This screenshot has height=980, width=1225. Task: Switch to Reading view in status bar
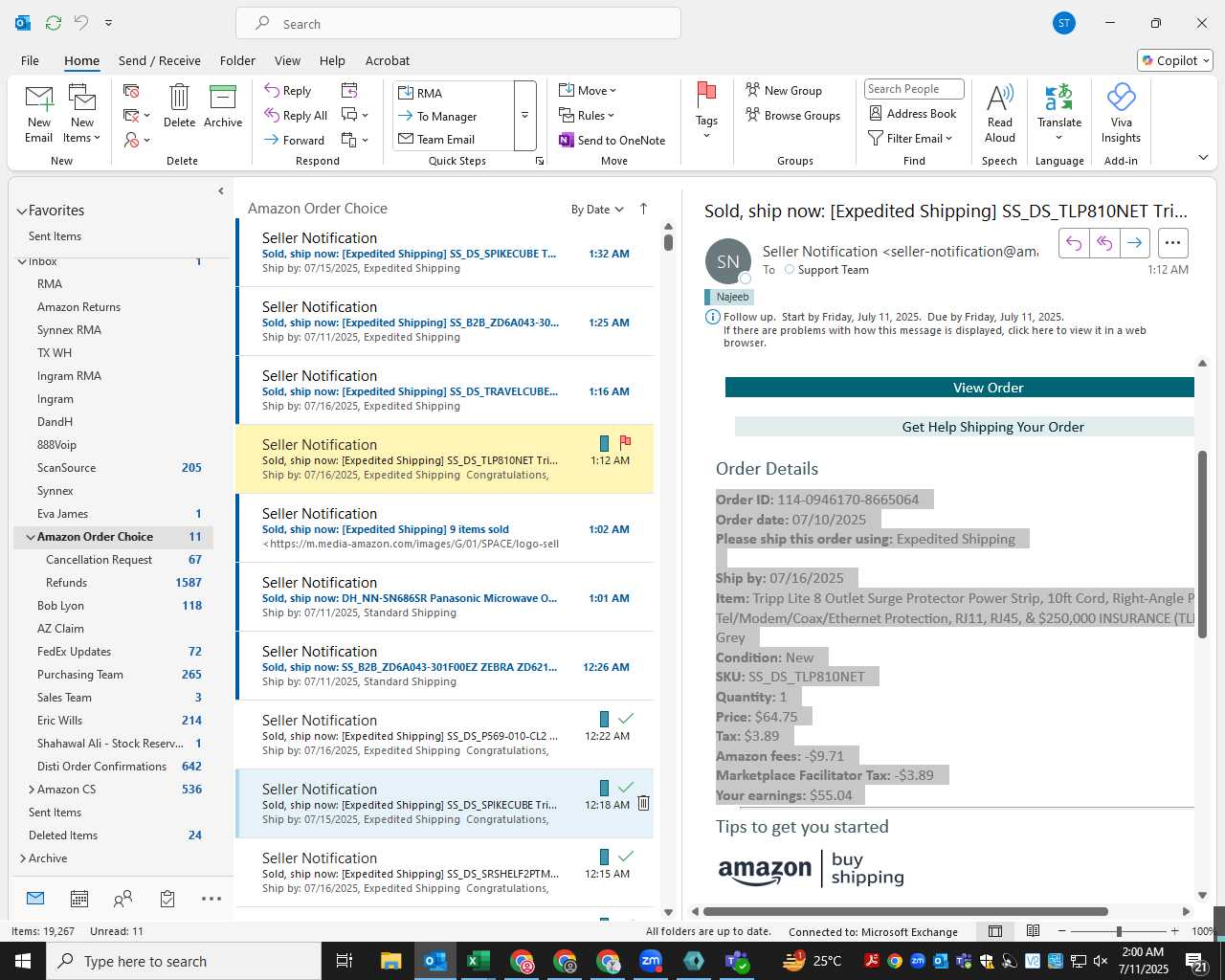click(x=1033, y=930)
